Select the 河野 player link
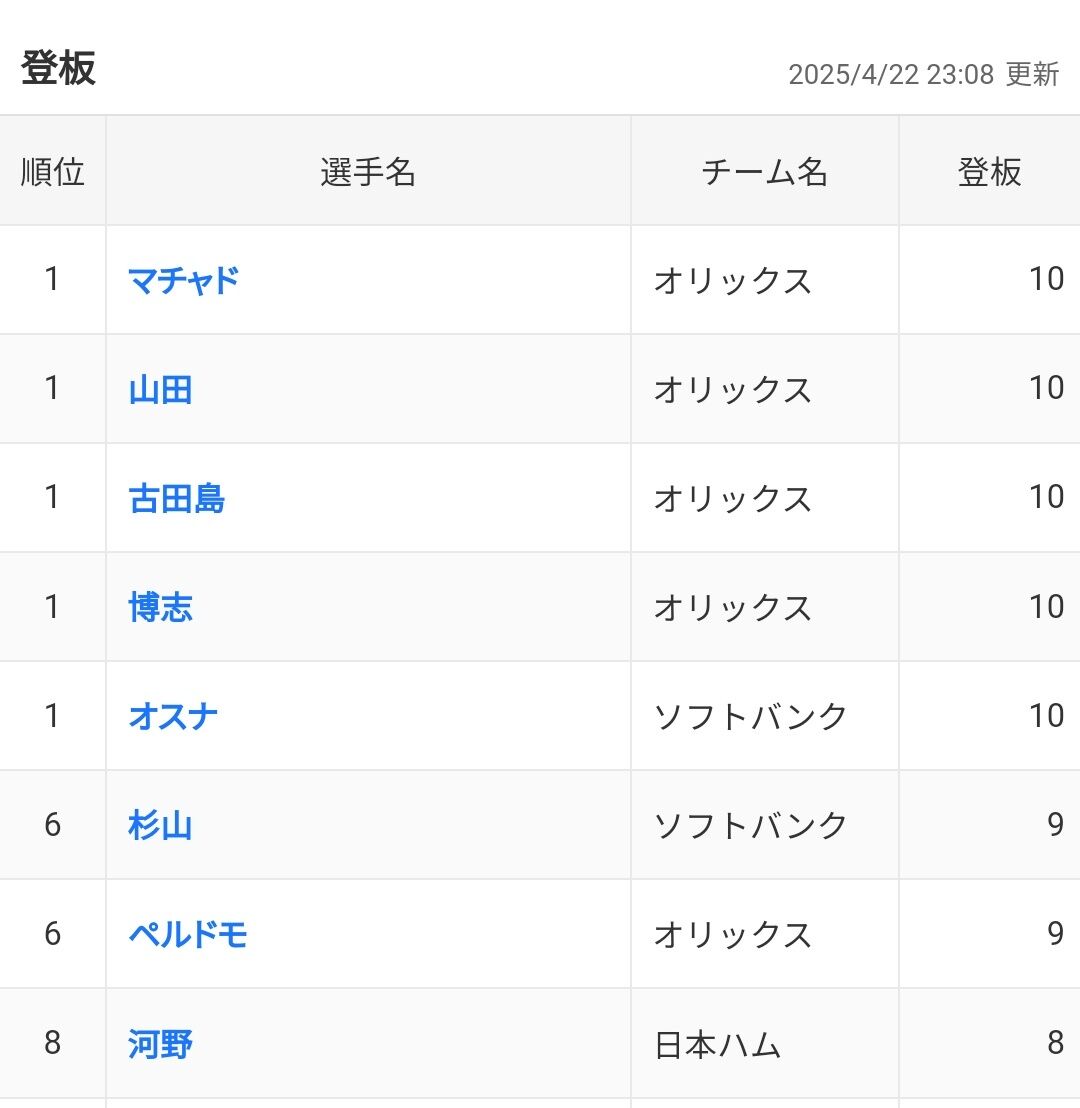This screenshot has height=1108, width=1080. (160, 1044)
